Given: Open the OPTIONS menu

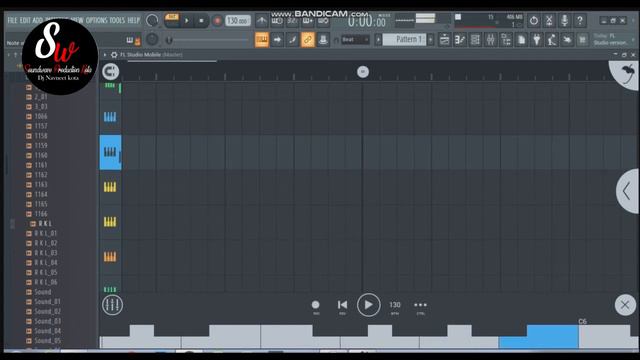Looking at the screenshot, I should click(x=96, y=20).
